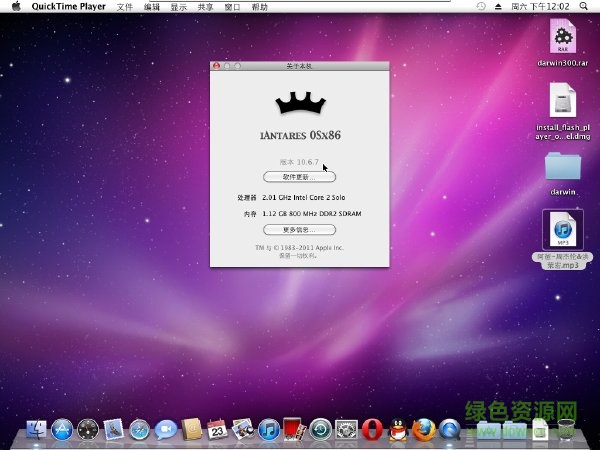600x450 pixels.
Task: Select darwin300.rar file on desktop
Action: coord(563,38)
